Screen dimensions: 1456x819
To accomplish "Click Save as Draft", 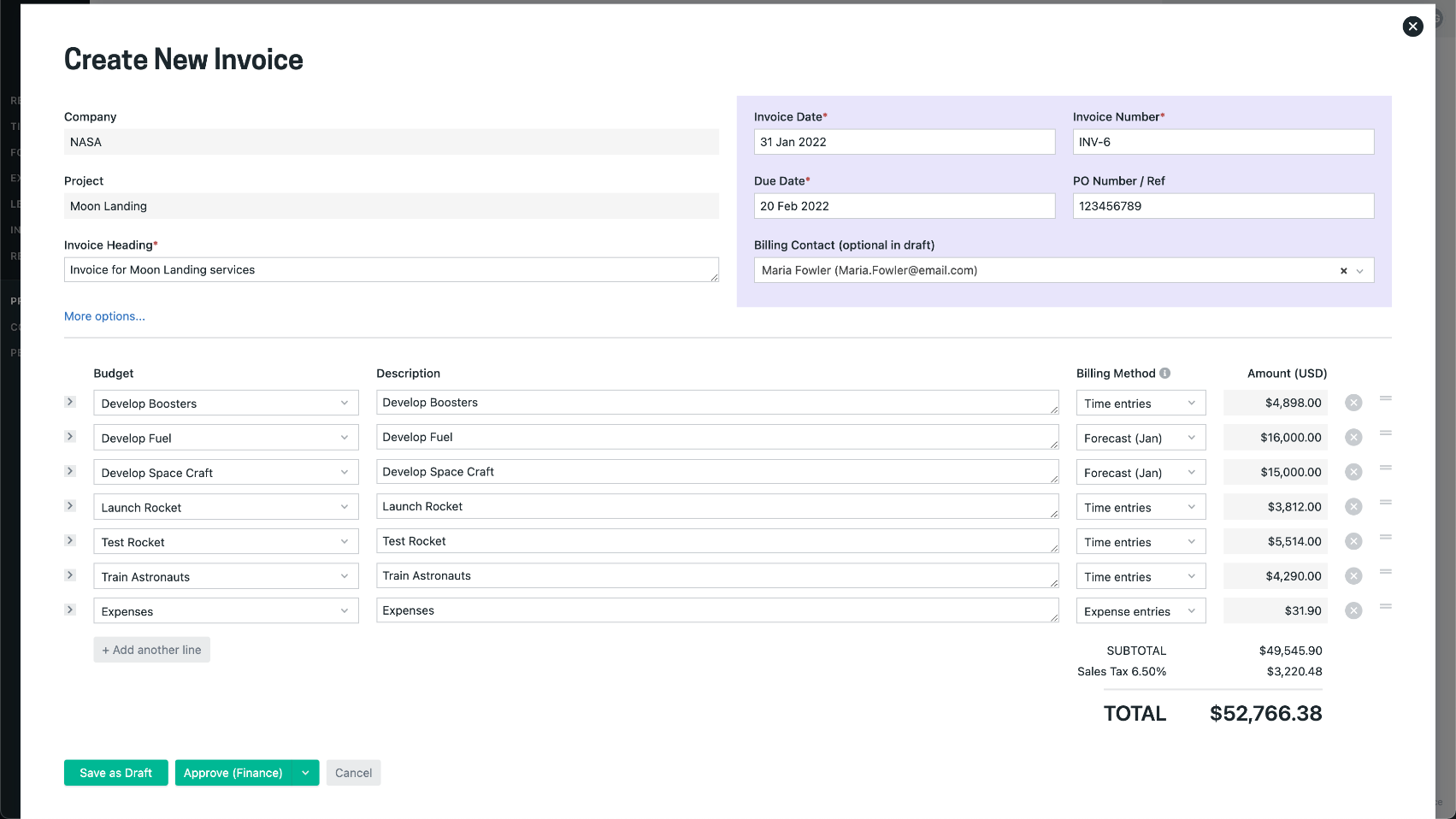I will coord(115,773).
